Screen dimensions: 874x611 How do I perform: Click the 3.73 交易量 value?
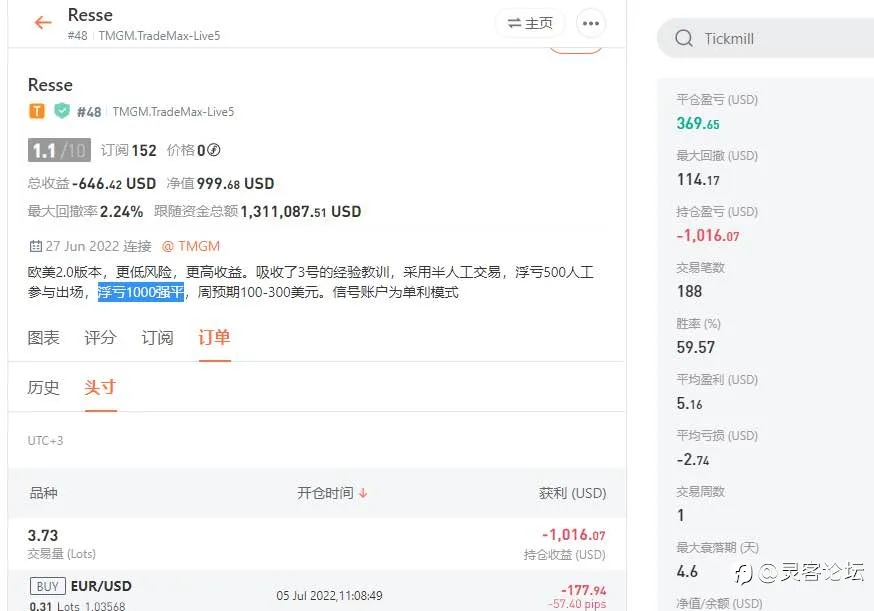click(43, 535)
